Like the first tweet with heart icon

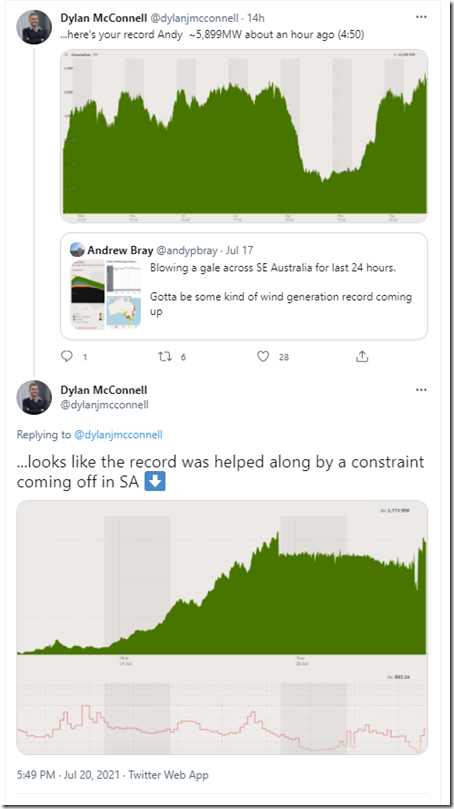click(x=263, y=356)
